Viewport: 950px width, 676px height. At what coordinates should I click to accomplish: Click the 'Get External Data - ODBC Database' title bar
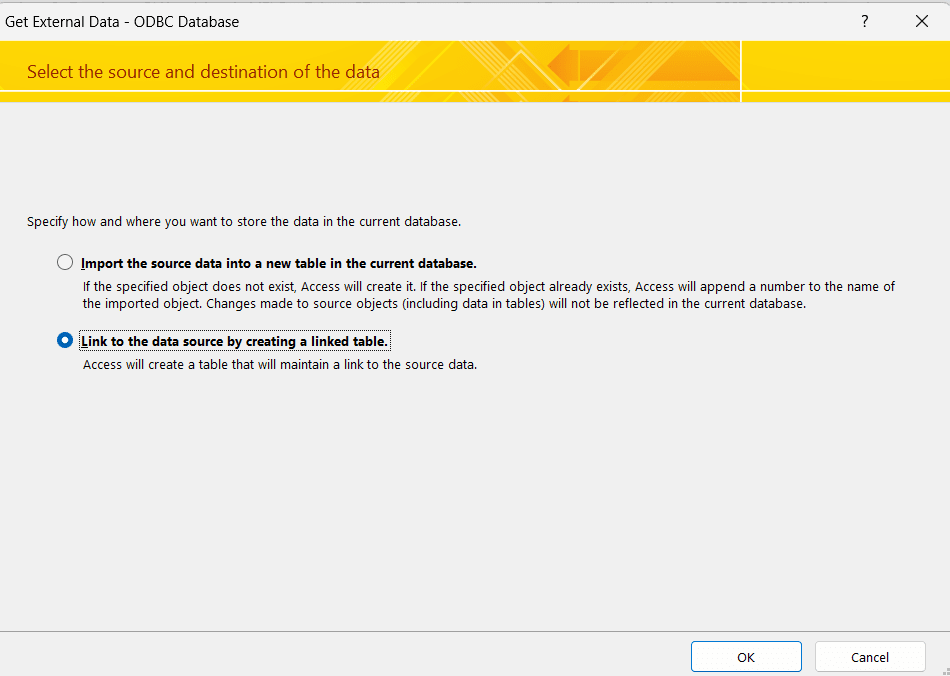[x=122, y=21]
